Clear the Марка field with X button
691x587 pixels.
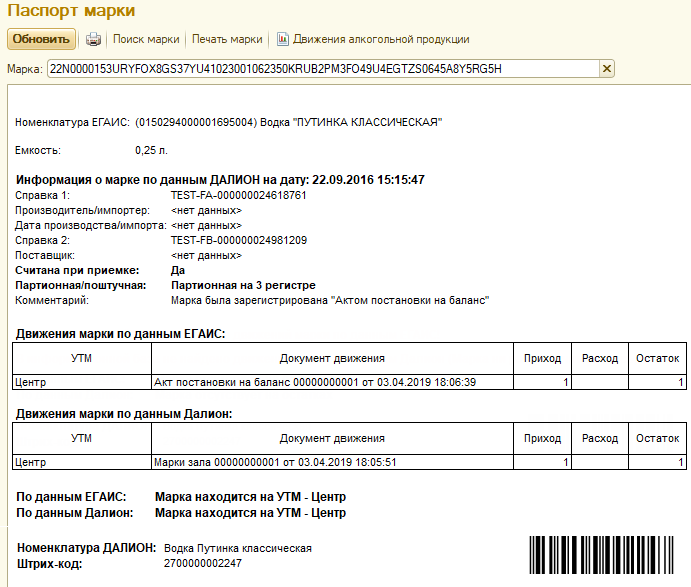tap(607, 69)
